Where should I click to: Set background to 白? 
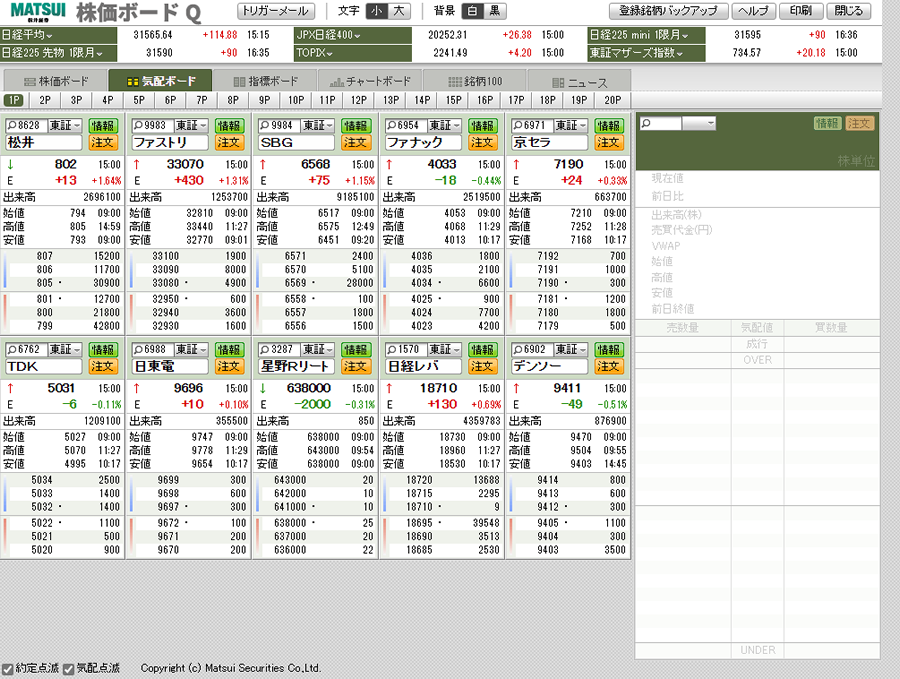coord(472,10)
